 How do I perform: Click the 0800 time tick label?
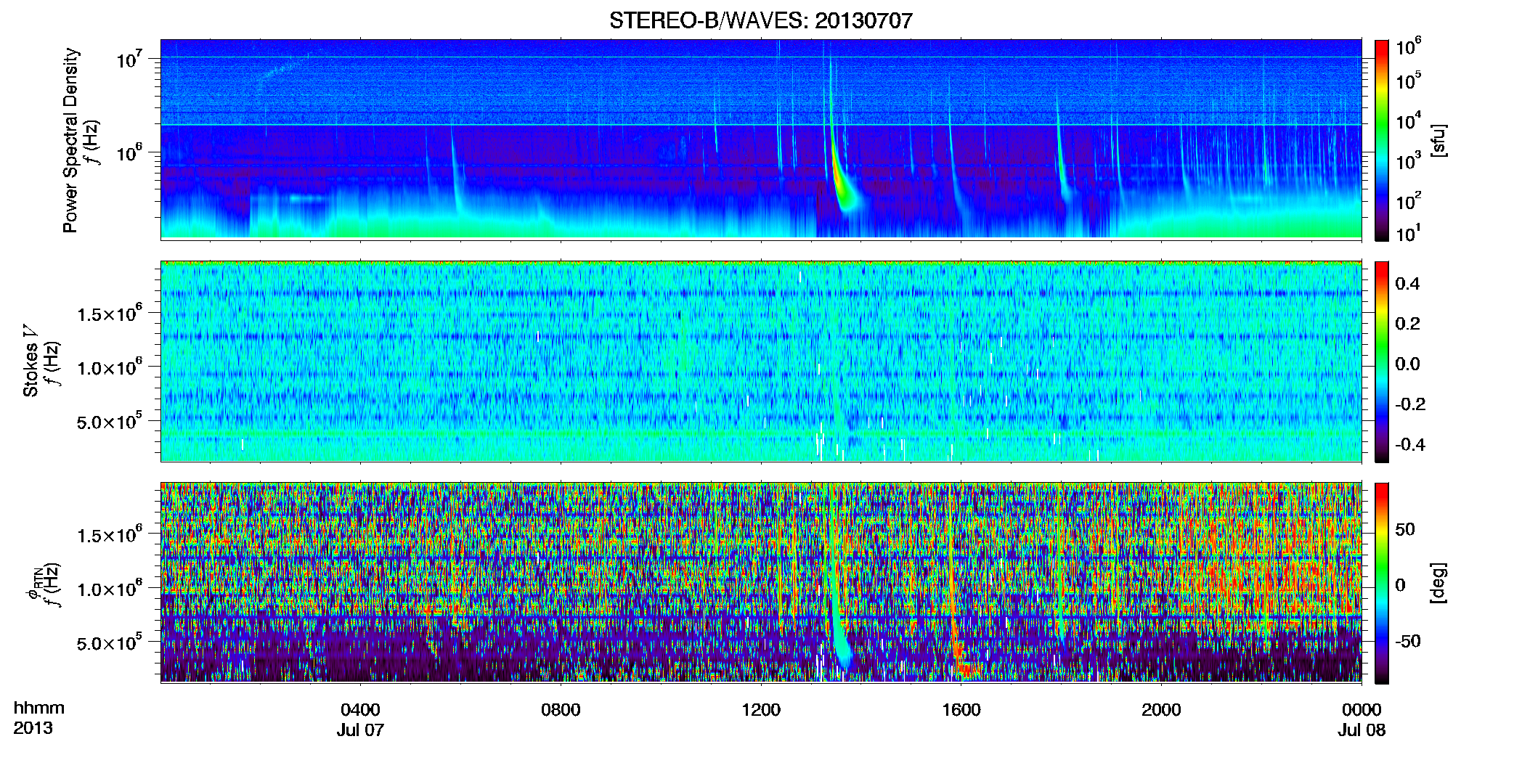point(561,710)
